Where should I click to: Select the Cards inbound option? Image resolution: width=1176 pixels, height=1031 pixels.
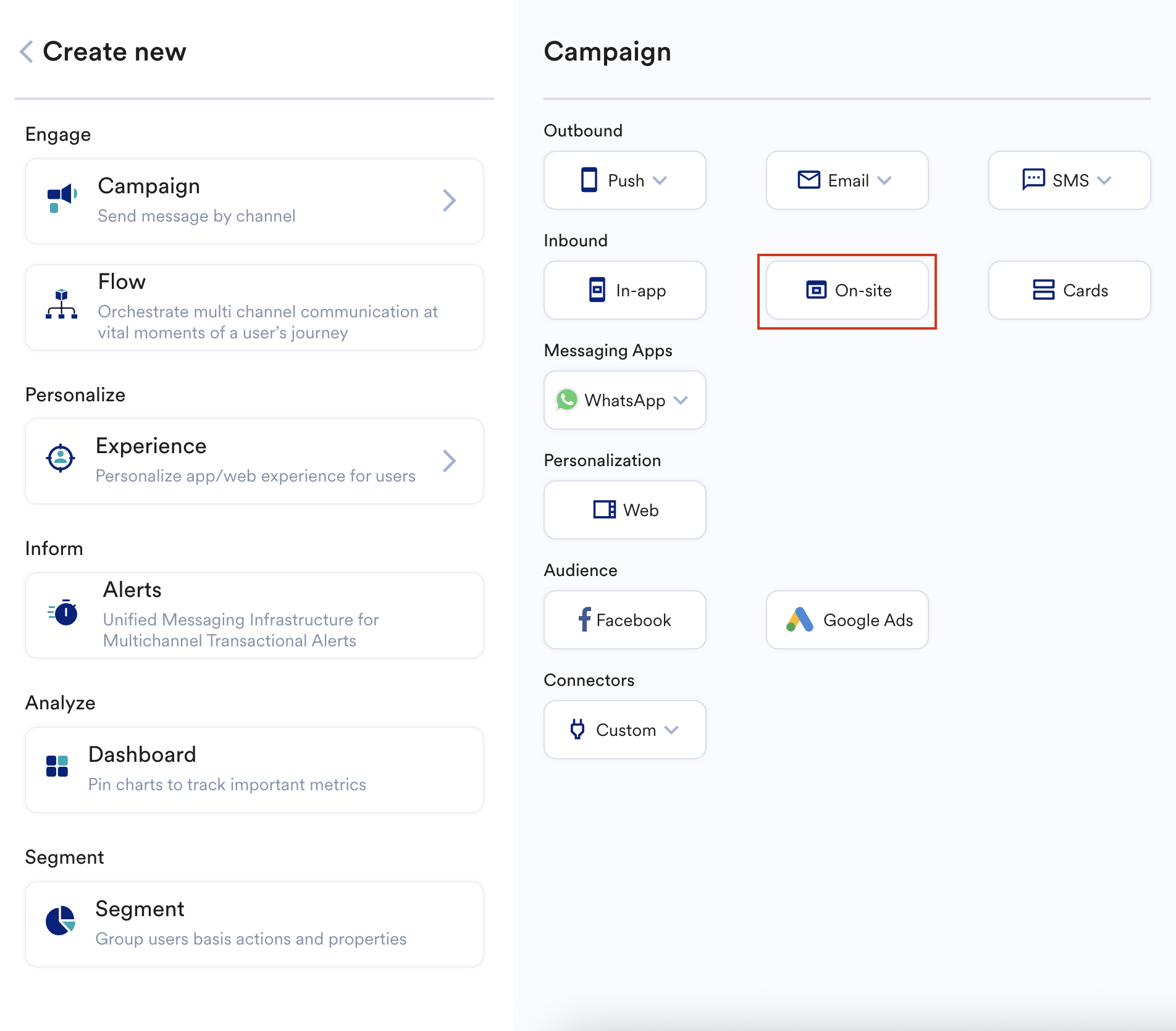1069,290
